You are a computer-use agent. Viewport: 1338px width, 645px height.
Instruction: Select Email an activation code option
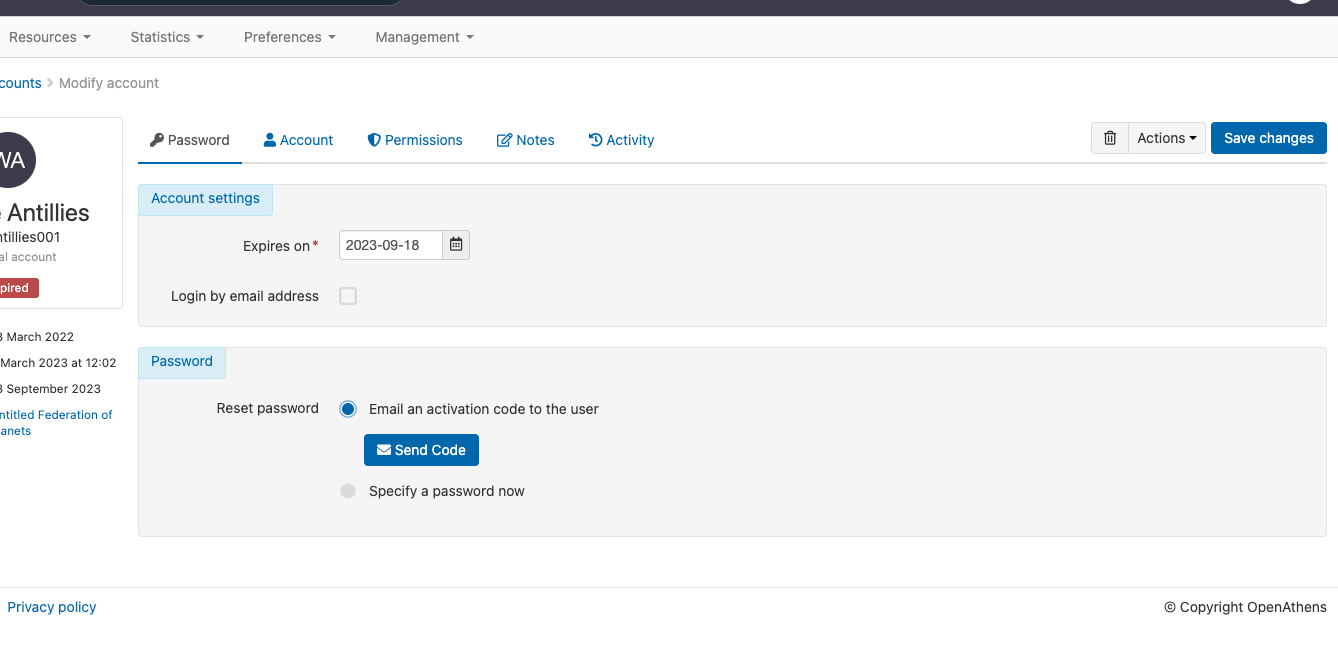pyautogui.click(x=348, y=409)
